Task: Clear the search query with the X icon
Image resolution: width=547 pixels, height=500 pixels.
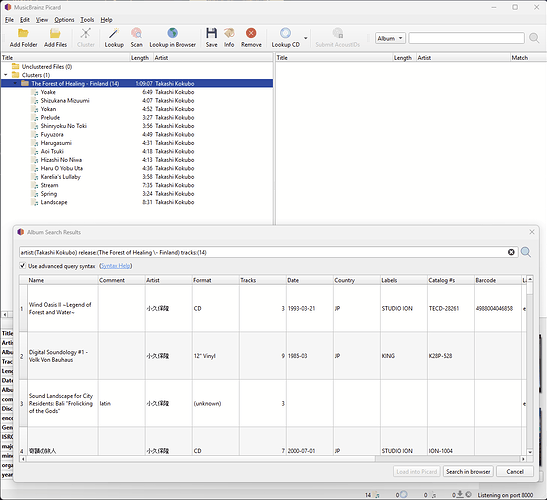Action: 511,252
